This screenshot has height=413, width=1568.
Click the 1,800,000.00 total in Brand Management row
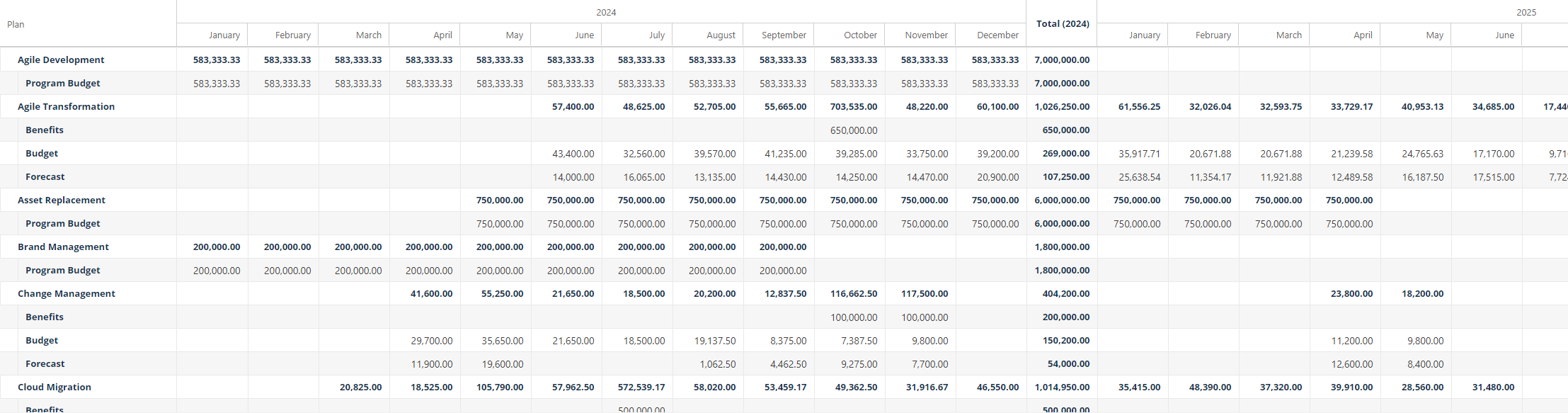point(1062,247)
